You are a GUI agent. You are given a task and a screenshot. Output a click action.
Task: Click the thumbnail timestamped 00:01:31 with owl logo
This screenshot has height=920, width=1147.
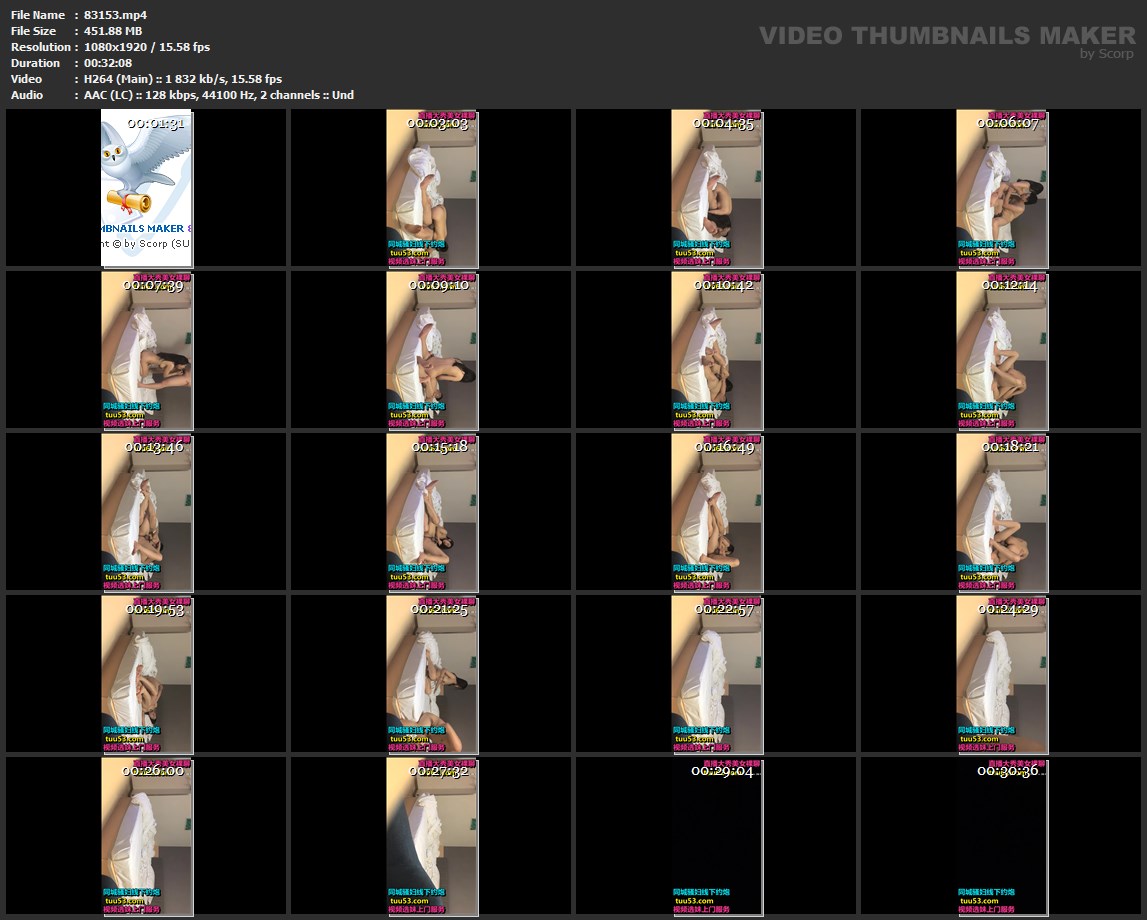(x=147, y=188)
